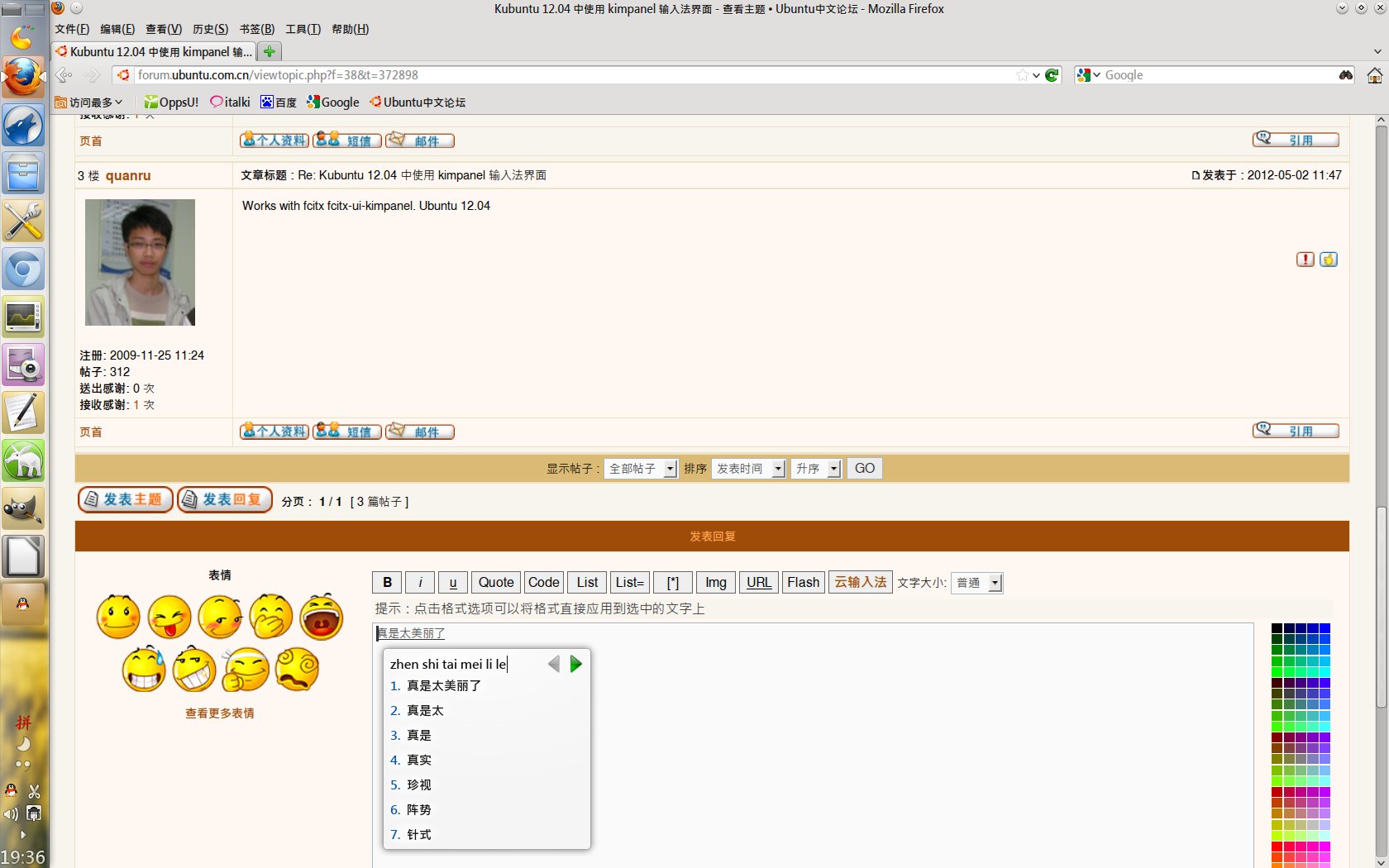The image size is (1389, 868).
Task: Click the 云输入法 cloud input button
Action: pos(861,583)
